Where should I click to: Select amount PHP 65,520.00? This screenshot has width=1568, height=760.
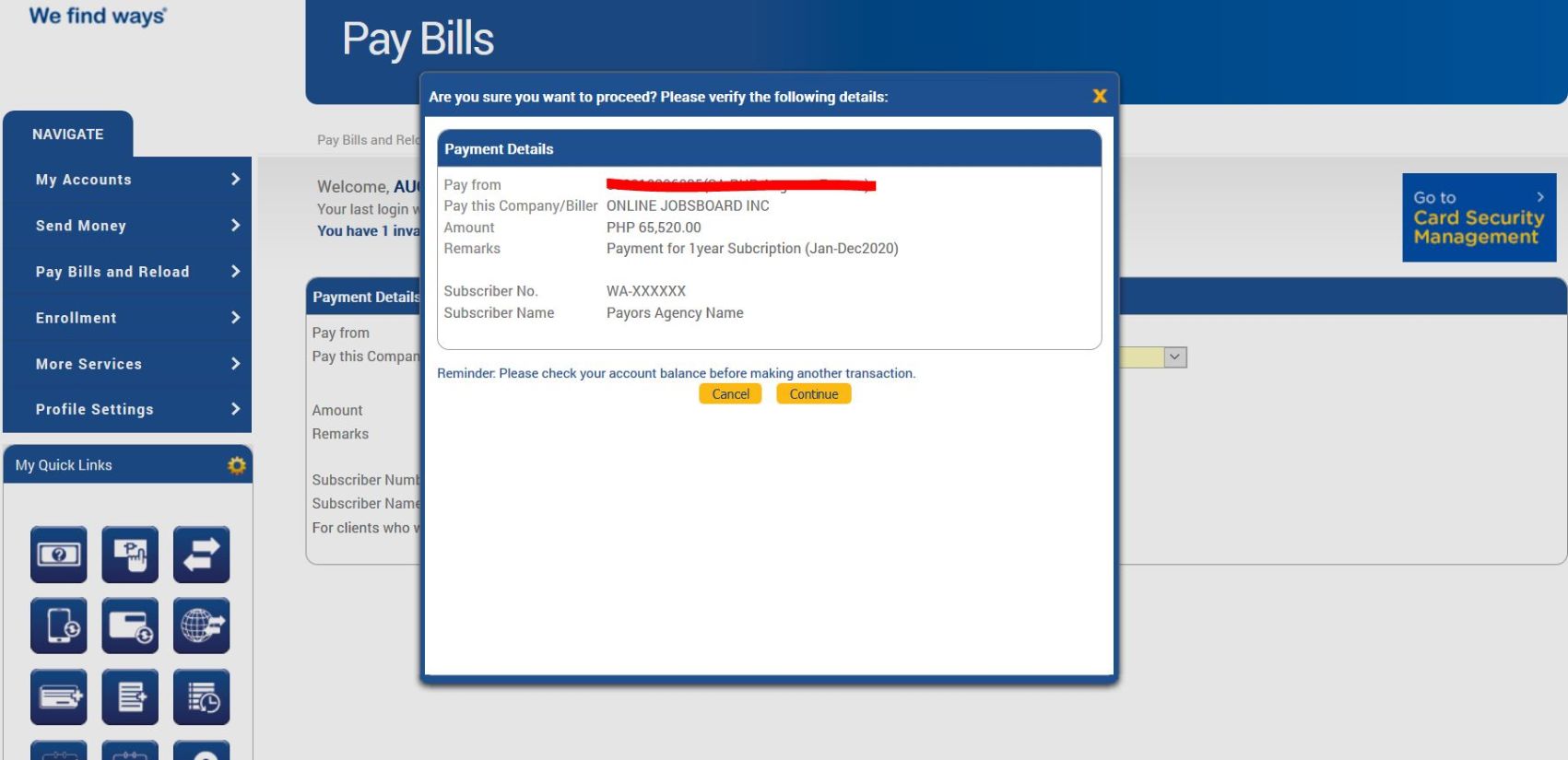pos(654,228)
